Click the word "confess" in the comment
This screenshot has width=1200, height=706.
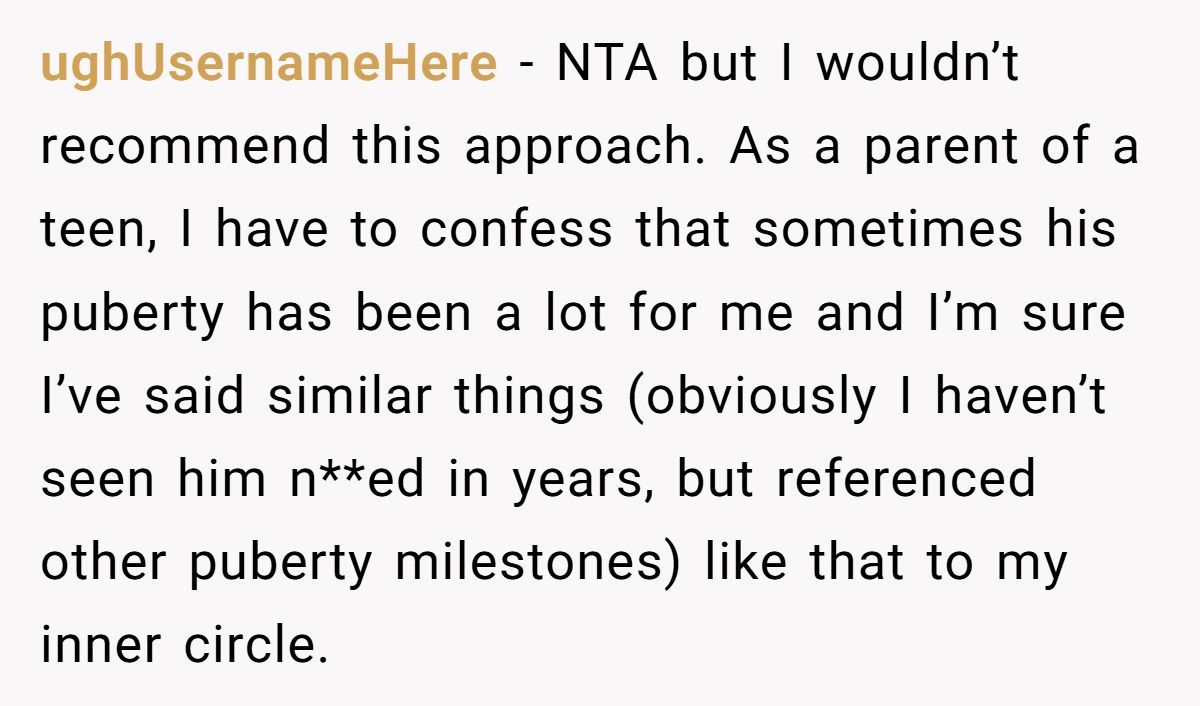coord(516,230)
